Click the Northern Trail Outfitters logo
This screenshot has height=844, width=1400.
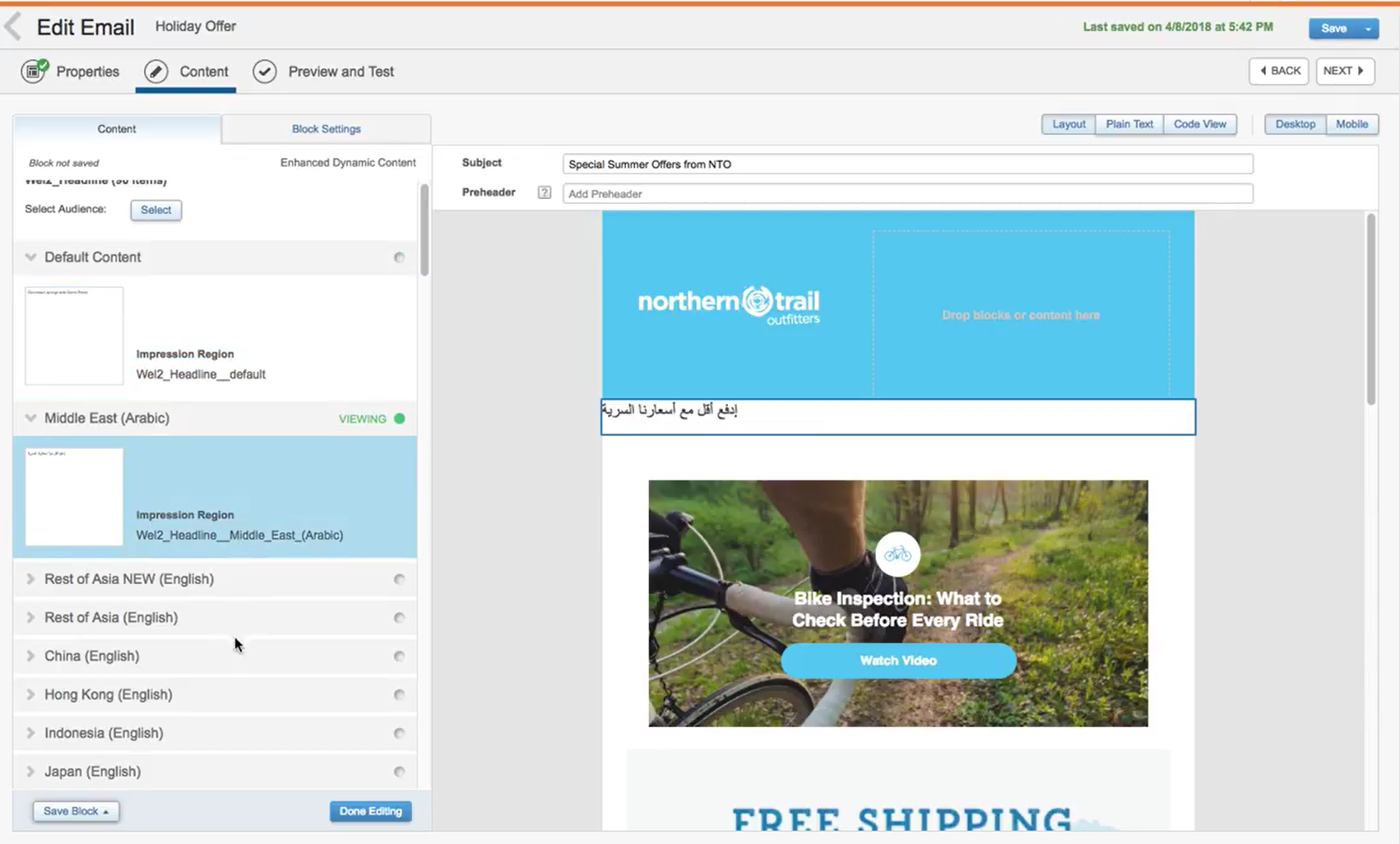(729, 304)
